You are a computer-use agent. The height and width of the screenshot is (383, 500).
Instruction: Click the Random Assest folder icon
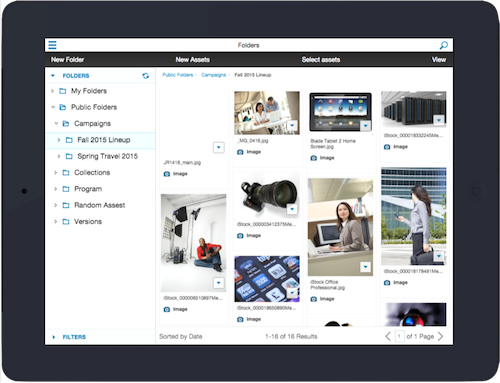tap(66, 205)
